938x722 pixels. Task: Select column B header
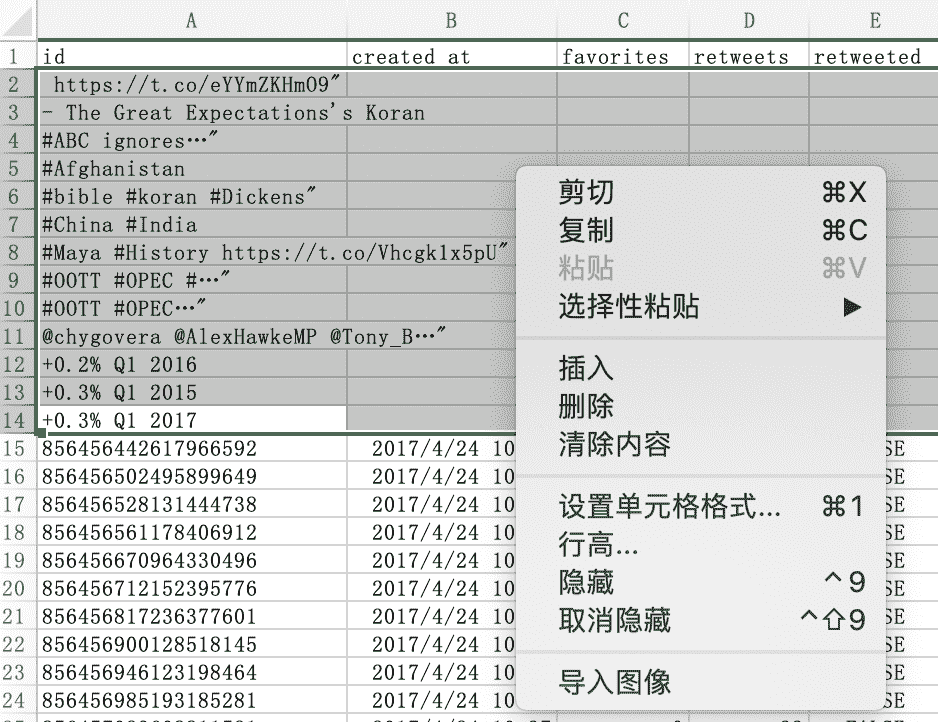(x=452, y=20)
